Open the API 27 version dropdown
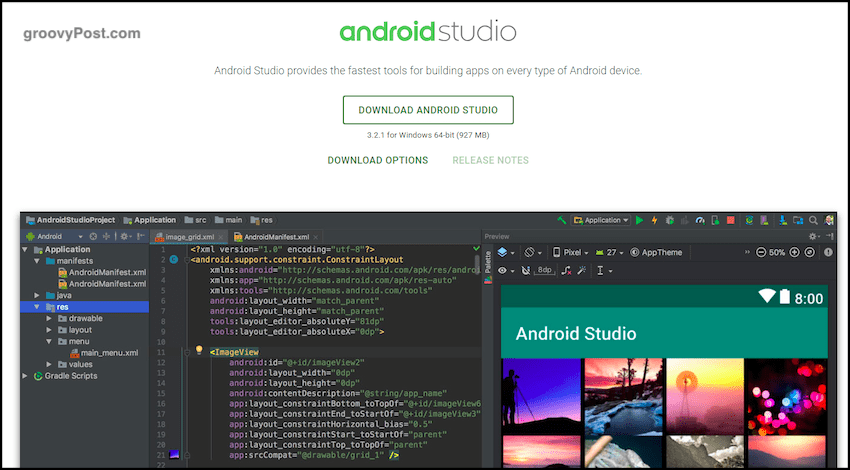The height and width of the screenshot is (470, 850). coord(609,253)
